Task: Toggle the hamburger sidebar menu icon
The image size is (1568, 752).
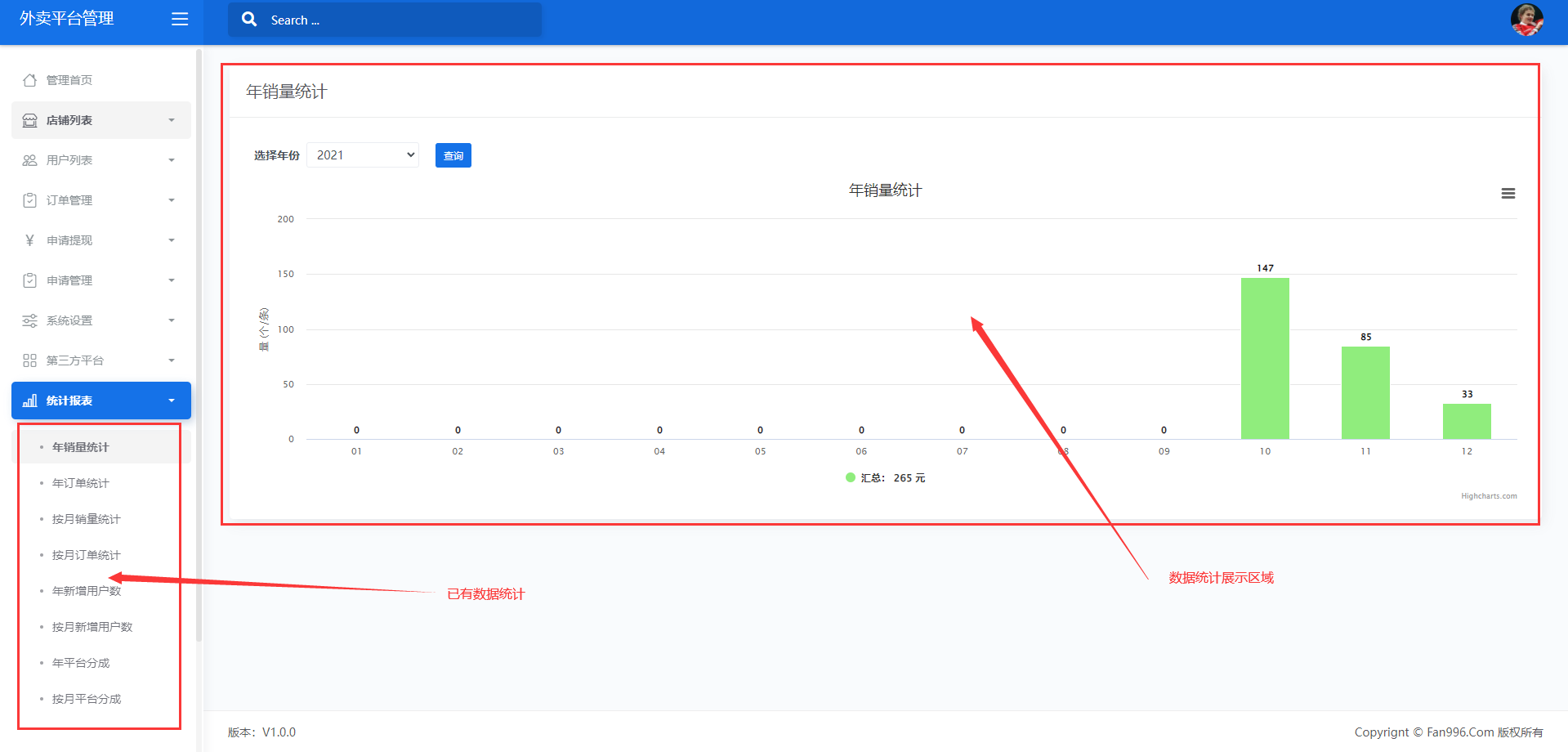Action: pyautogui.click(x=180, y=19)
